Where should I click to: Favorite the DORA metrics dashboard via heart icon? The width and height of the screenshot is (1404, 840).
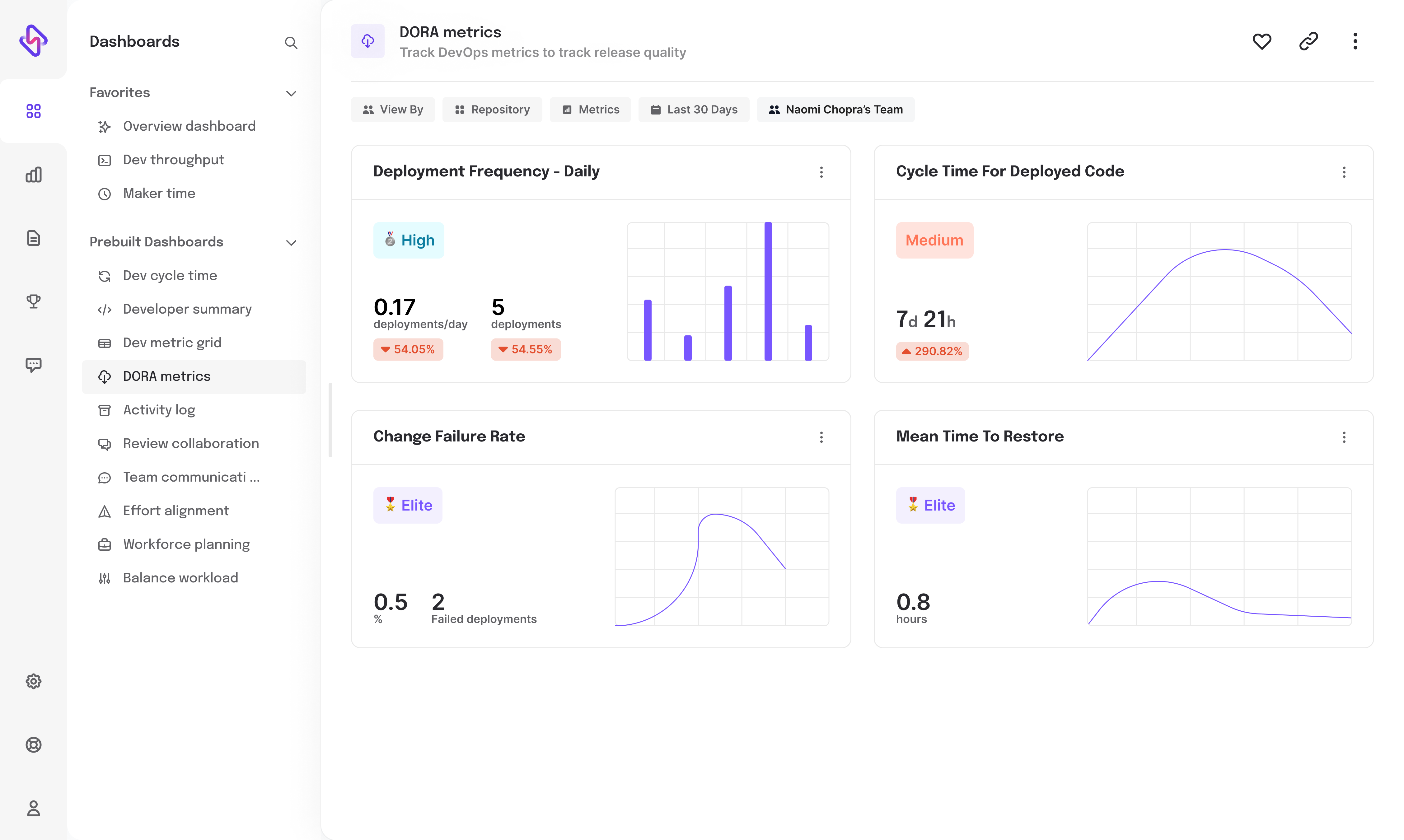point(1262,41)
